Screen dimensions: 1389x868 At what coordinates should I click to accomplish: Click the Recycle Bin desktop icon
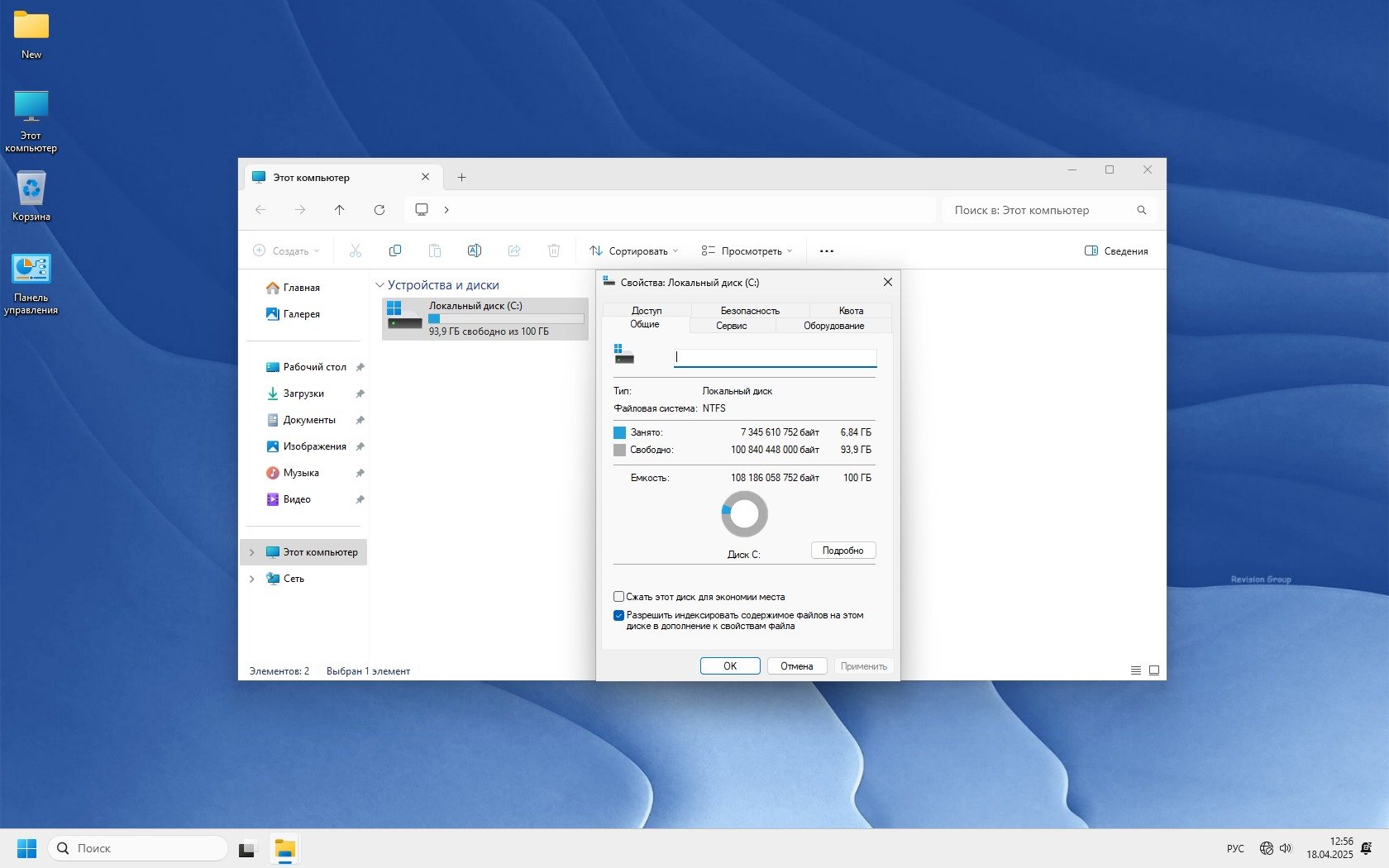[x=31, y=189]
